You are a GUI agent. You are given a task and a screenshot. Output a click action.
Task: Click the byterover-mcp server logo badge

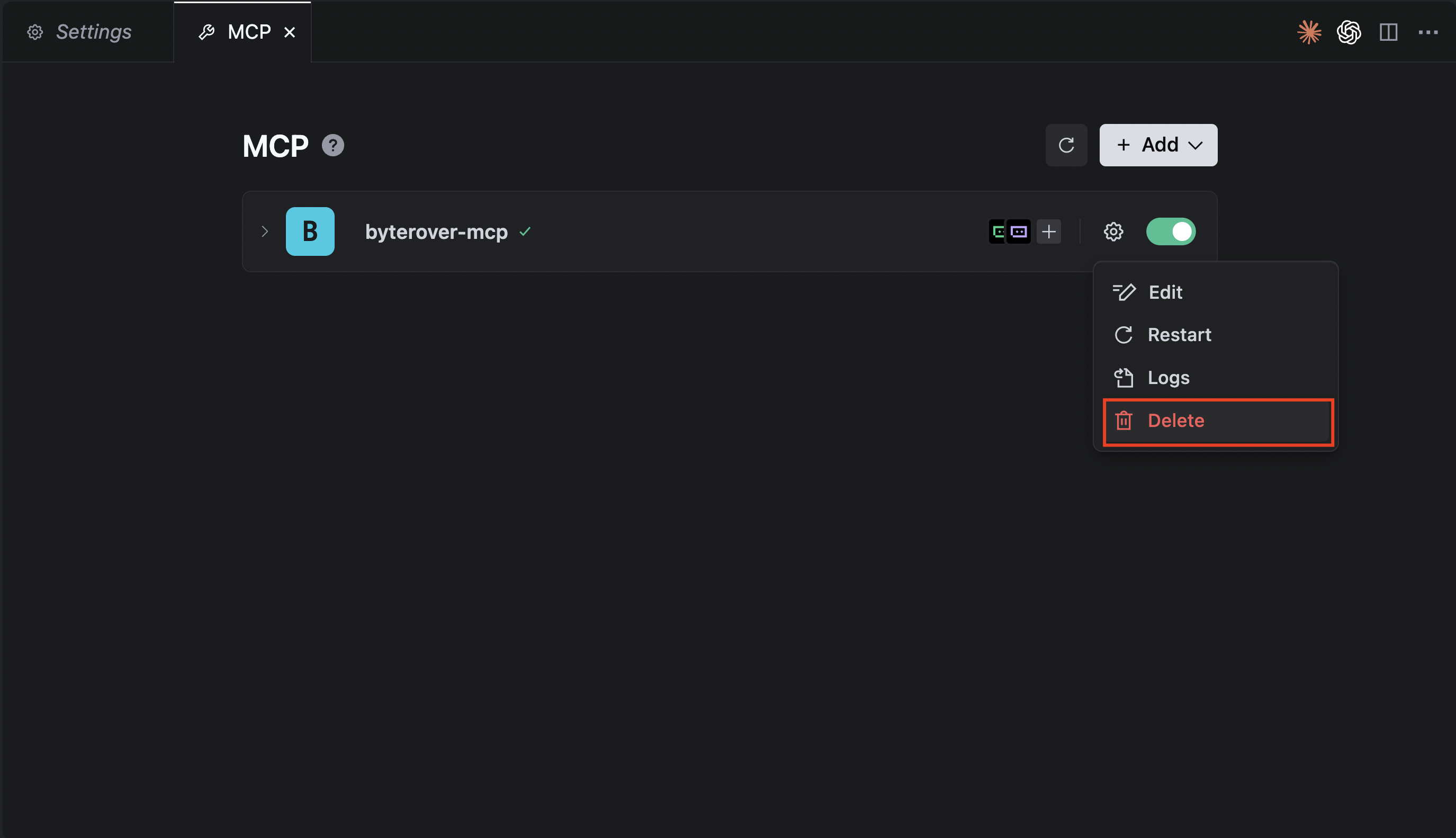pyautogui.click(x=310, y=231)
